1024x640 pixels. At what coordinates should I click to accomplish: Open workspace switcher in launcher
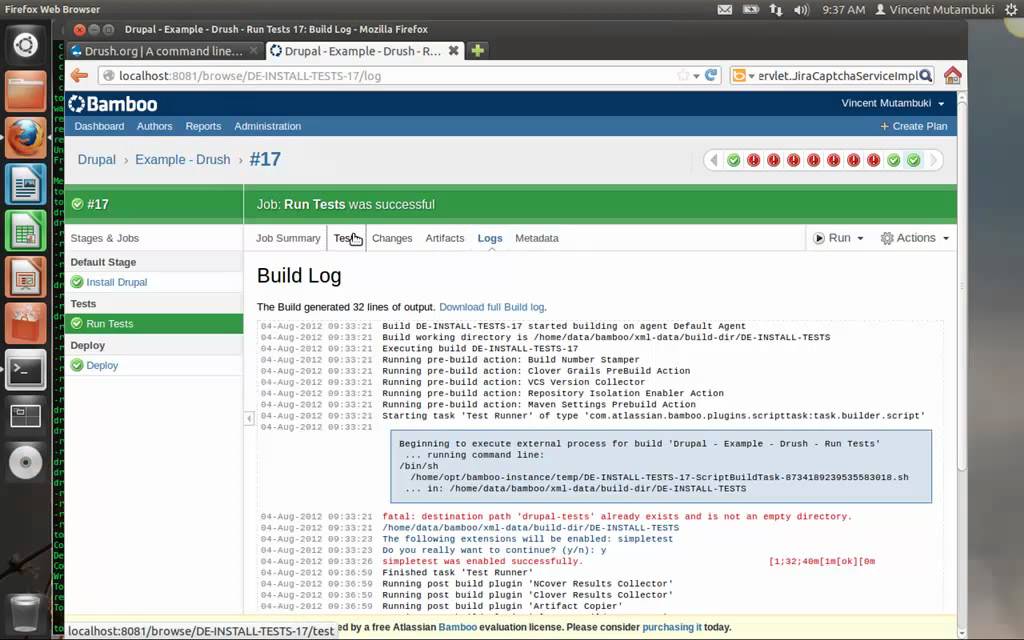pos(25,416)
